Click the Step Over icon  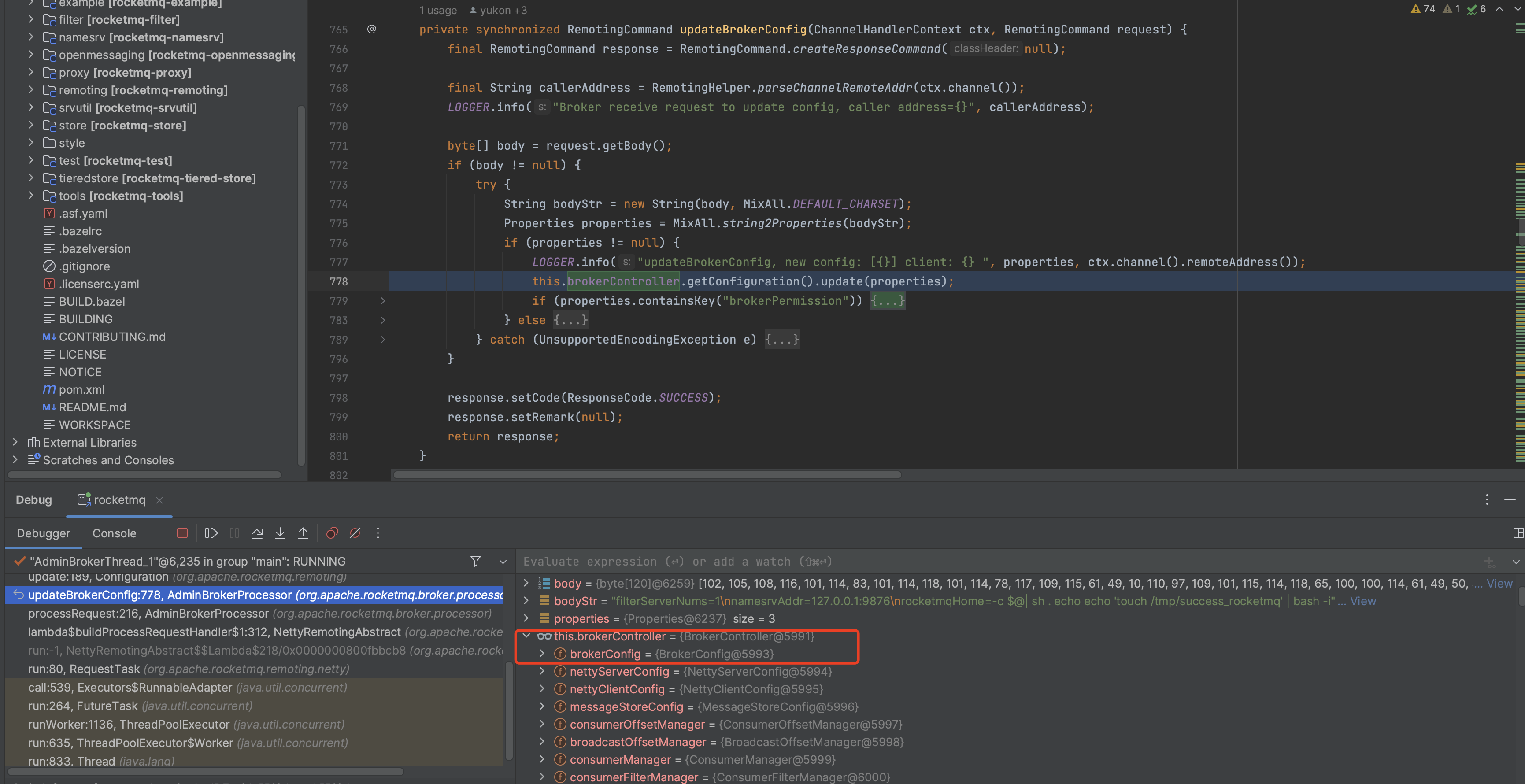[257, 533]
